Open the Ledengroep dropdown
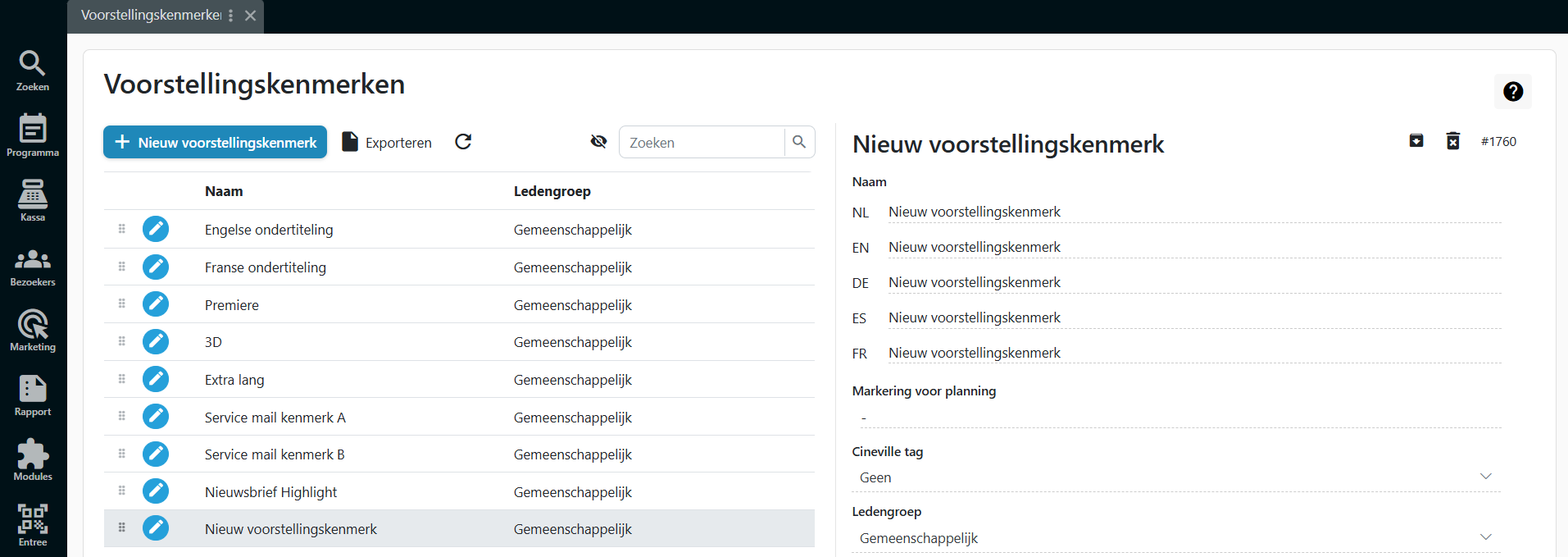 point(1176,538)
